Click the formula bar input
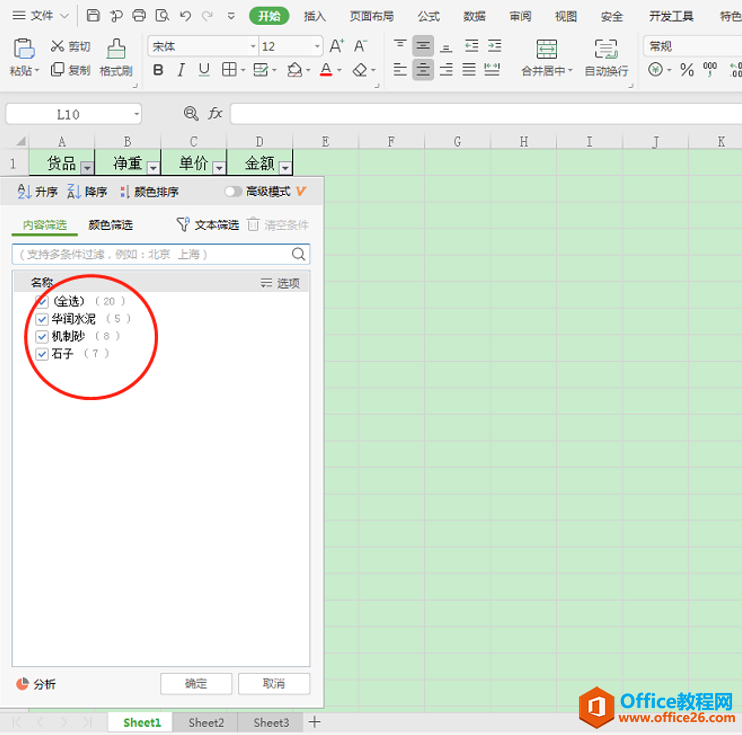742x735 pixels. coord(486,114)
